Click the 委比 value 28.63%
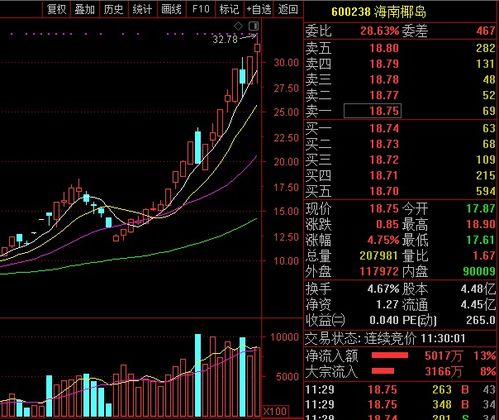 coord(379,31)
